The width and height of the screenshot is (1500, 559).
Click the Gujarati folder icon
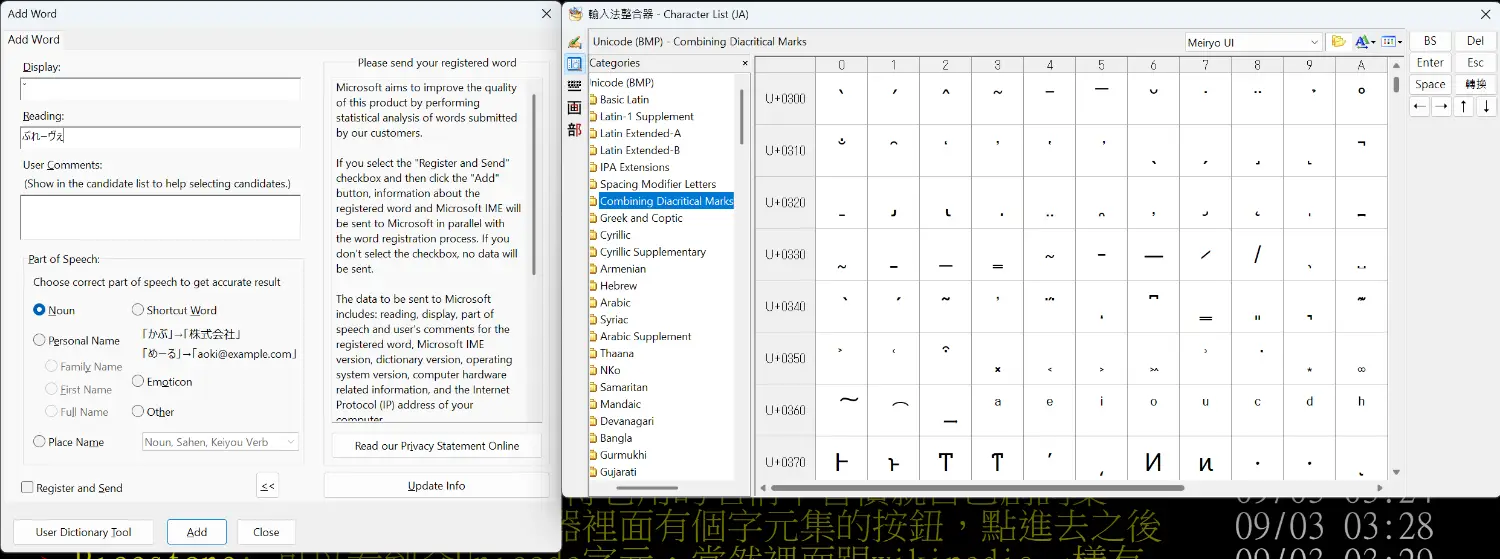click(594, 472)
